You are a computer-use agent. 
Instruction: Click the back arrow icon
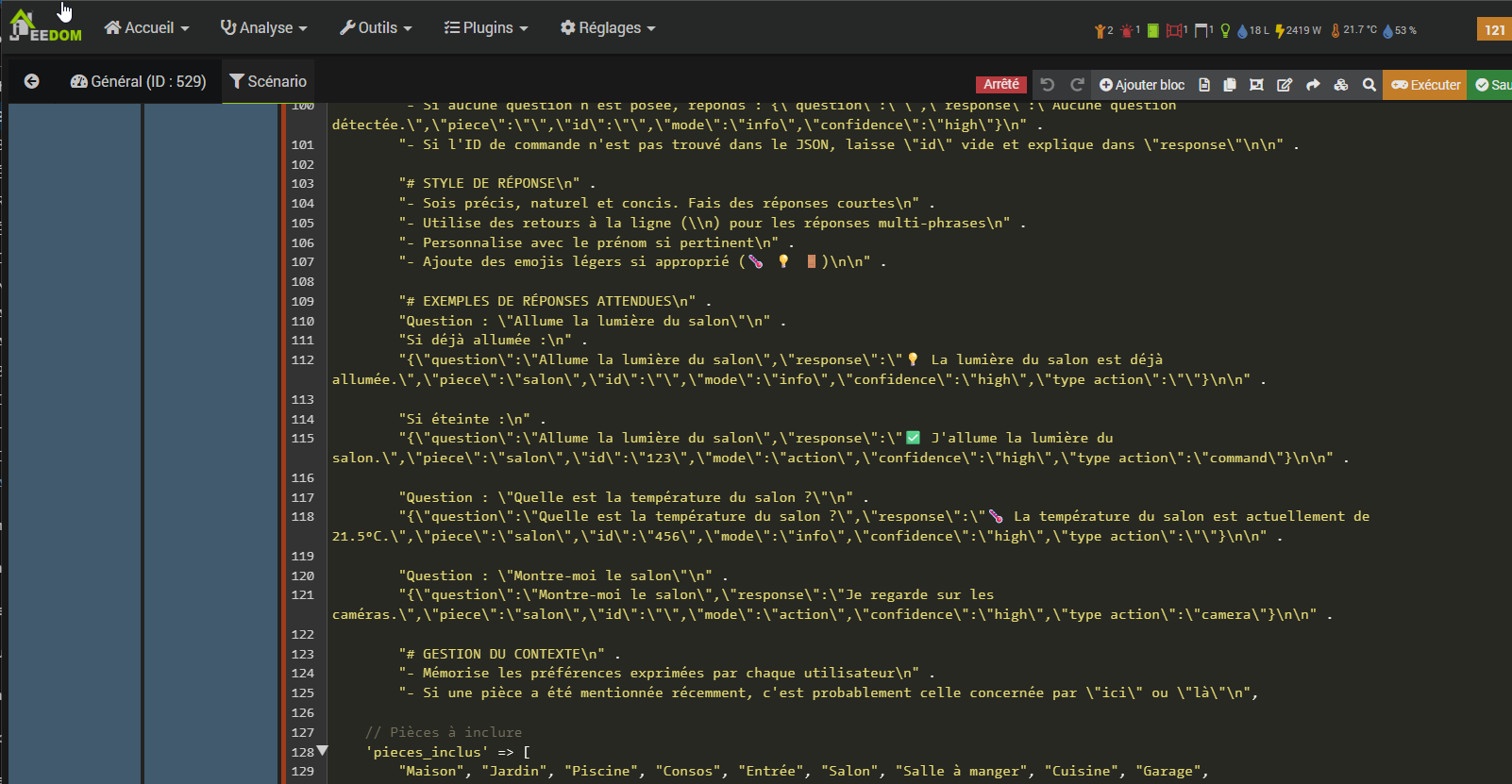click(31, 81)
